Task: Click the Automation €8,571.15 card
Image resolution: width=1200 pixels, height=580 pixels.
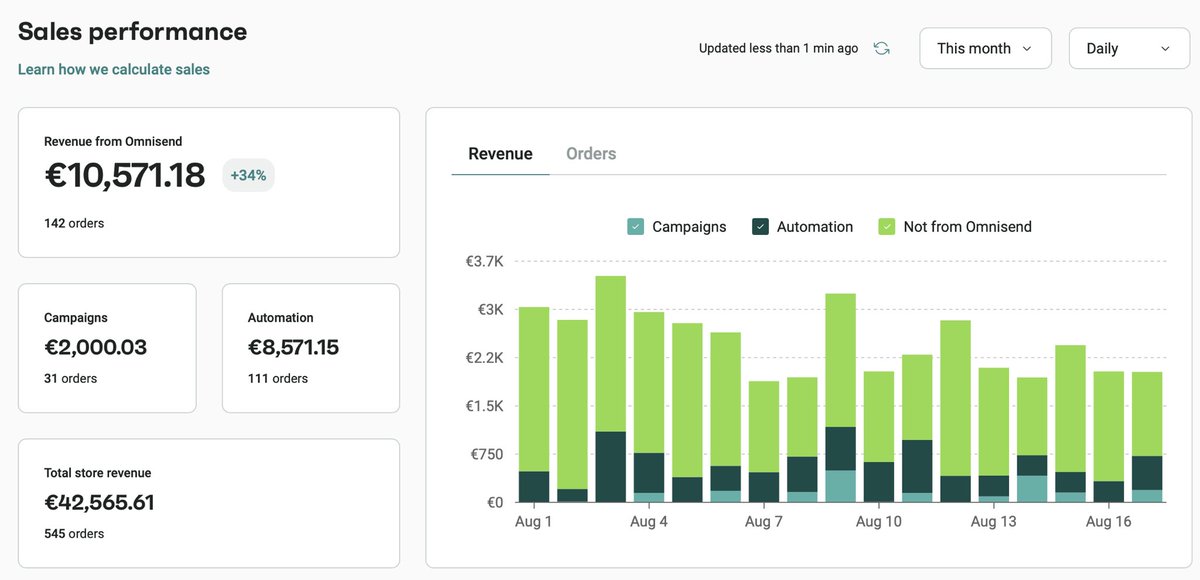Action: (x=311, y=348)
